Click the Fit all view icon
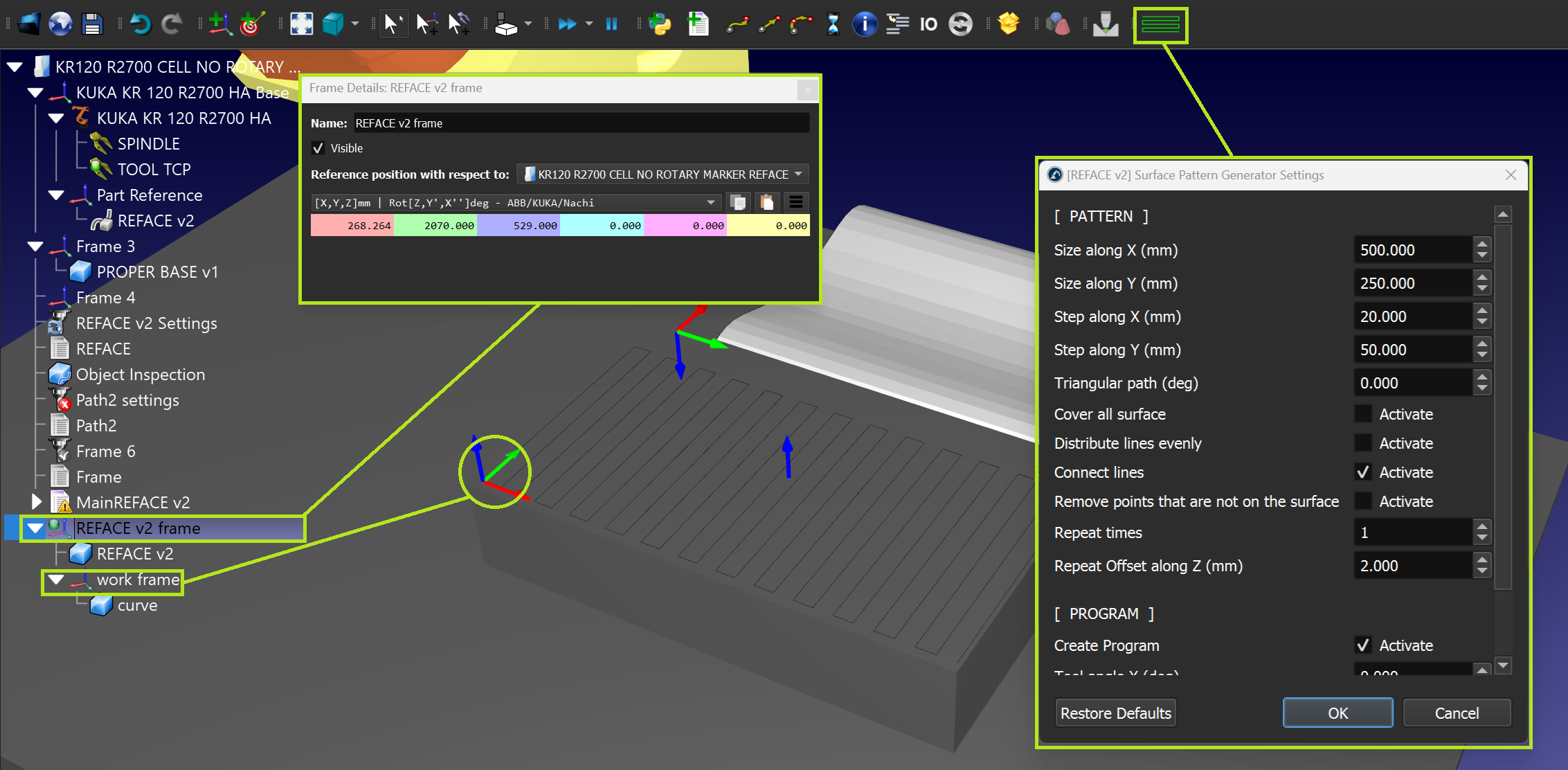The width and height of the screenshot is (1568, 770). 301,24
